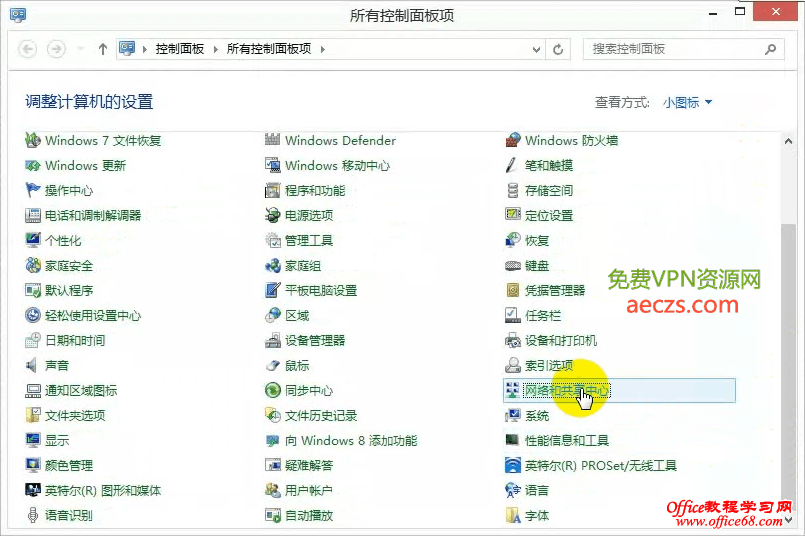The image size is (805, 536).
Task: Open the 网络和共享中心 icon
Action: tap(513, 390)
